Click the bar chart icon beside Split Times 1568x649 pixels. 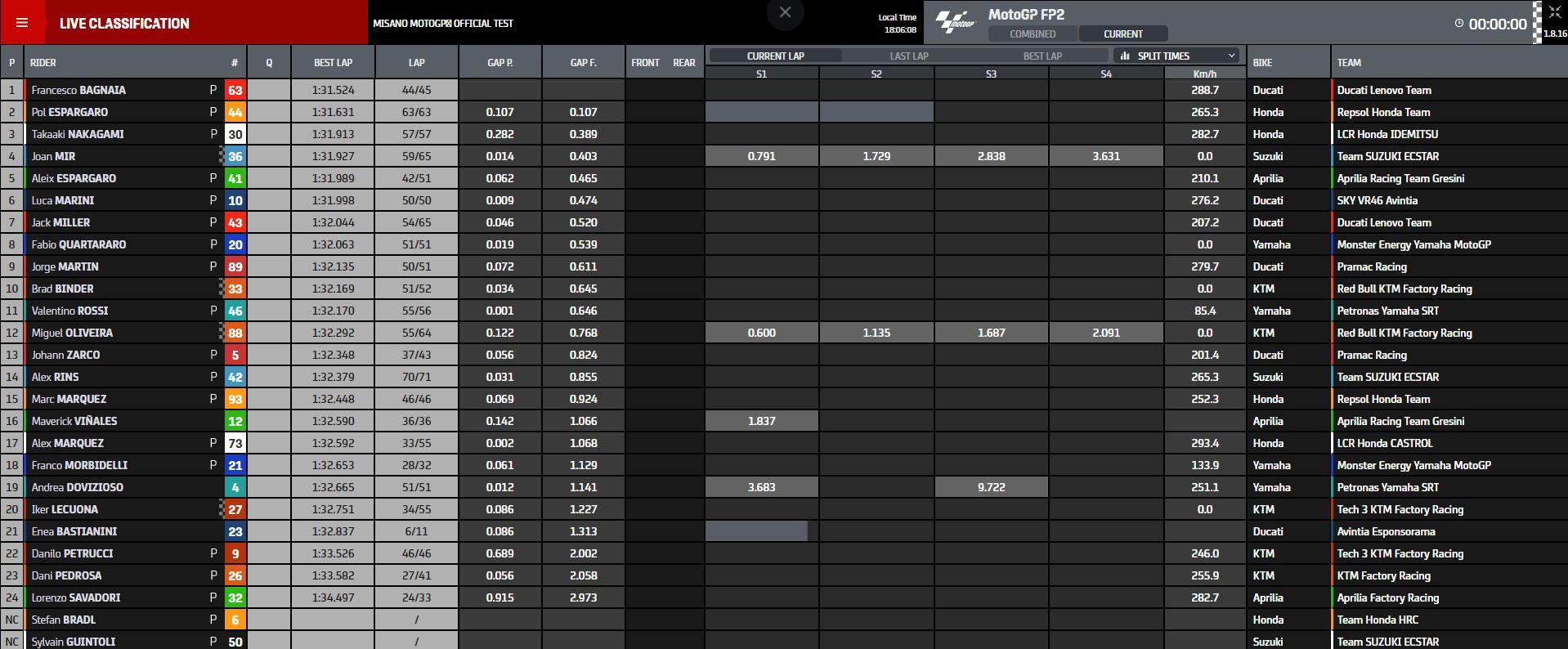1125,56
